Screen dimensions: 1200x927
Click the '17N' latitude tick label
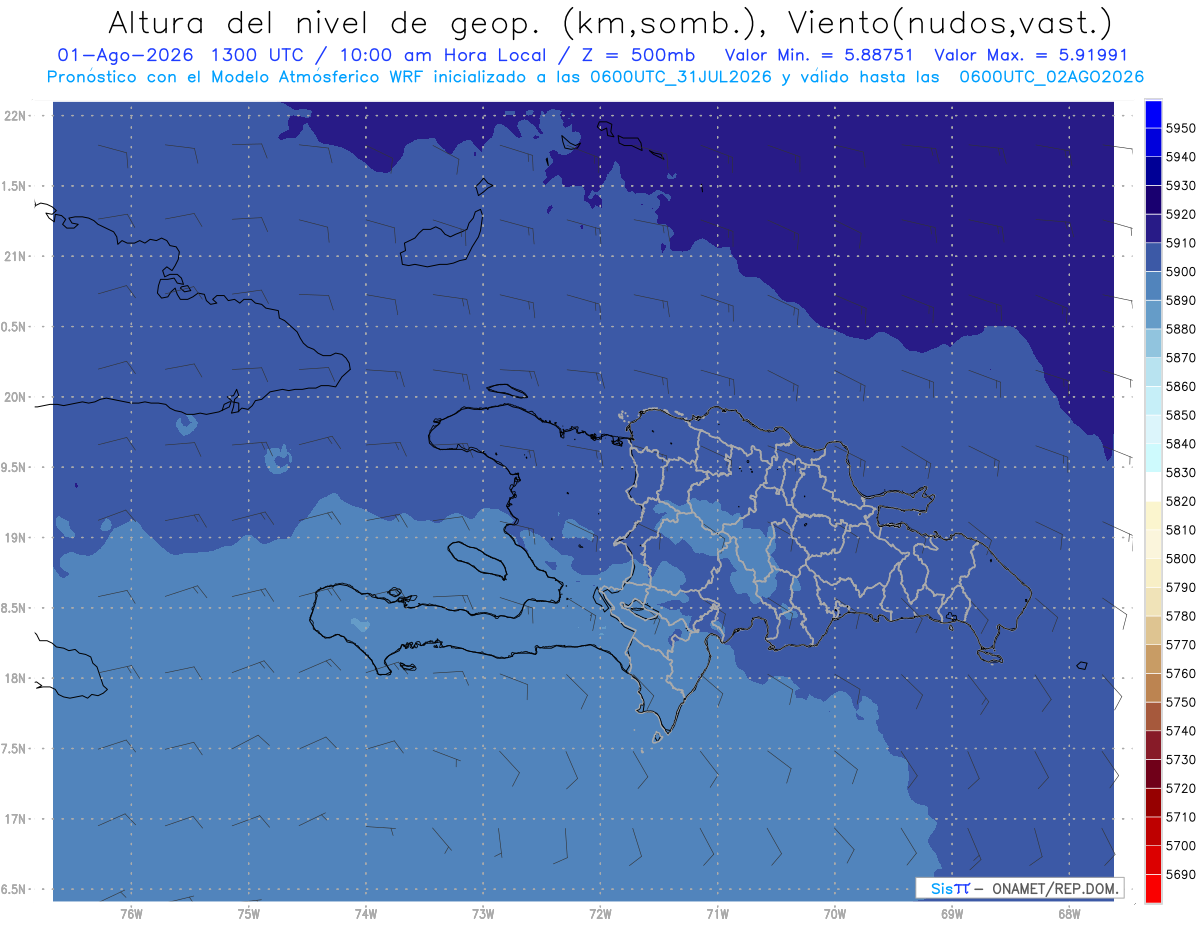click(14, 819)
